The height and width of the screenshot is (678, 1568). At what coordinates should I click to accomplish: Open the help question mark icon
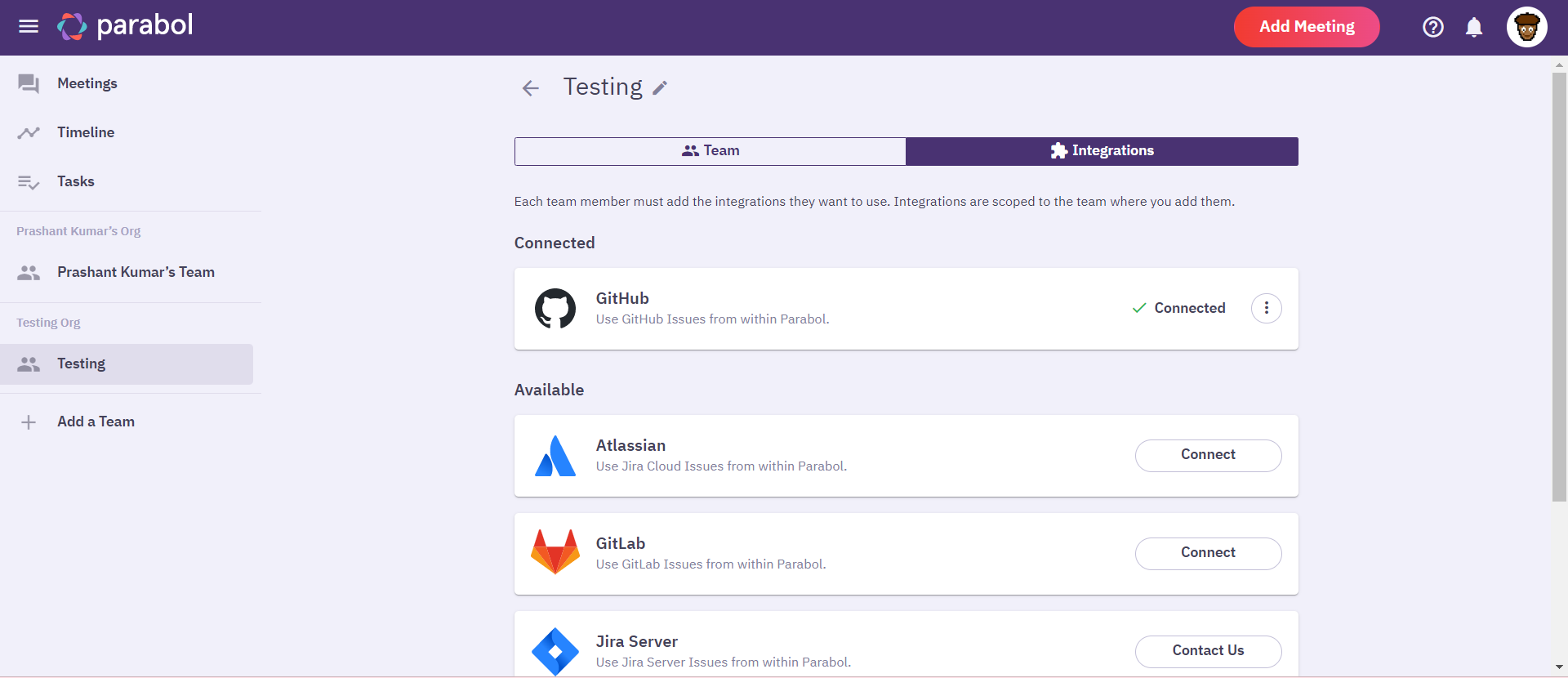(1432, 27)
